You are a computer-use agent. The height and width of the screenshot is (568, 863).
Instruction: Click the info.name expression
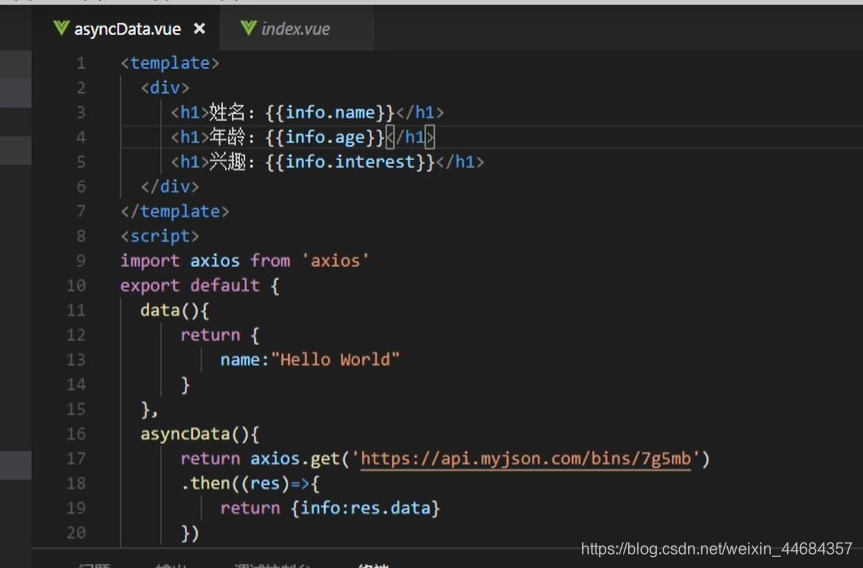[330, 113]
